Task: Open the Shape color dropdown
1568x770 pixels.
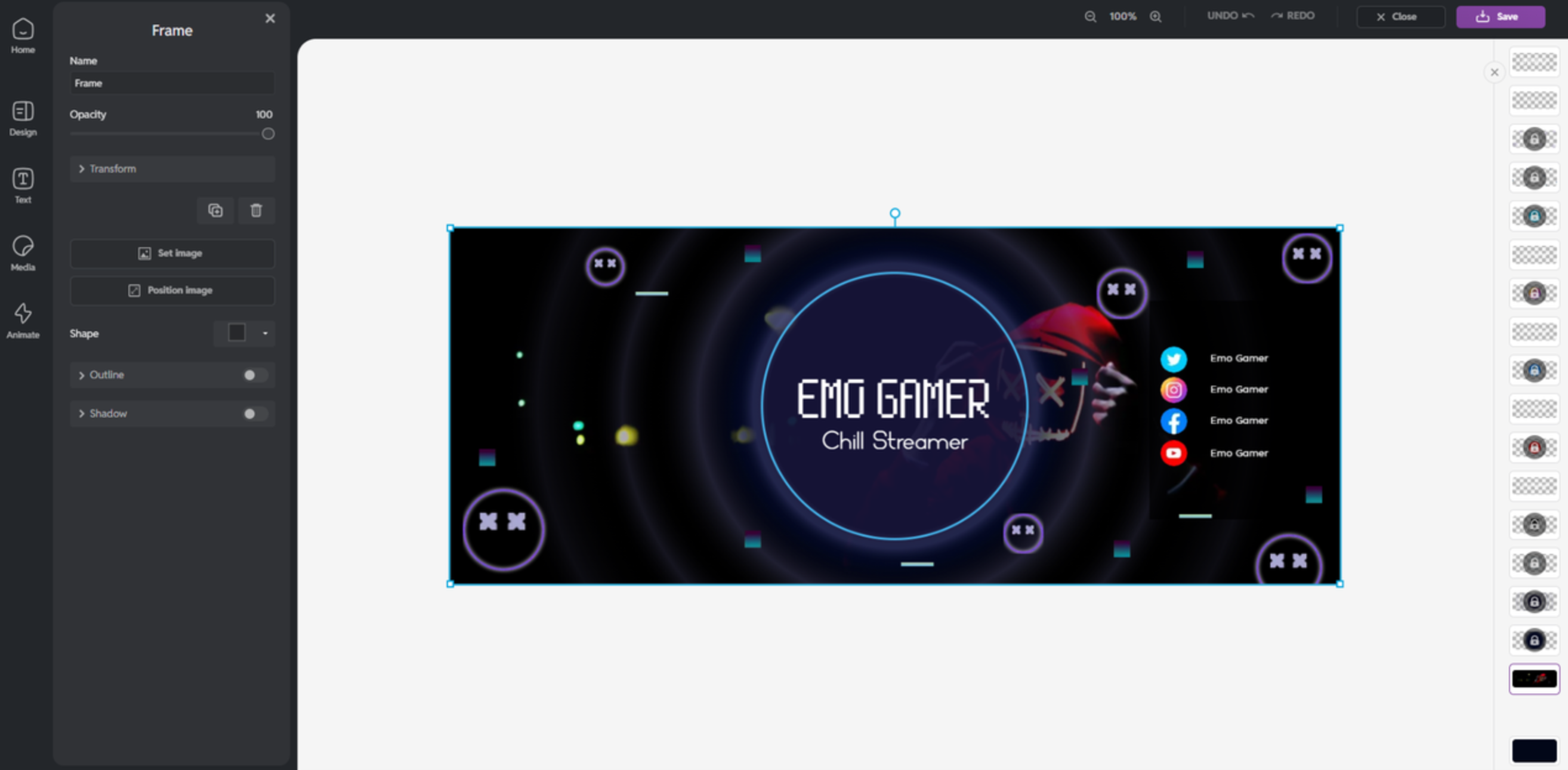Action: (264, 333)
